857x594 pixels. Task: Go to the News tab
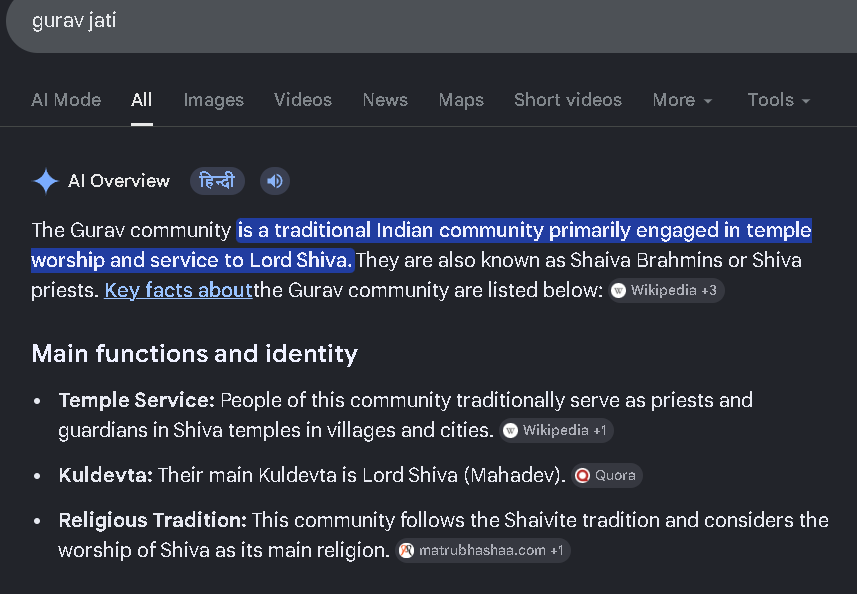pyautogui.click(x=385, y=100)
